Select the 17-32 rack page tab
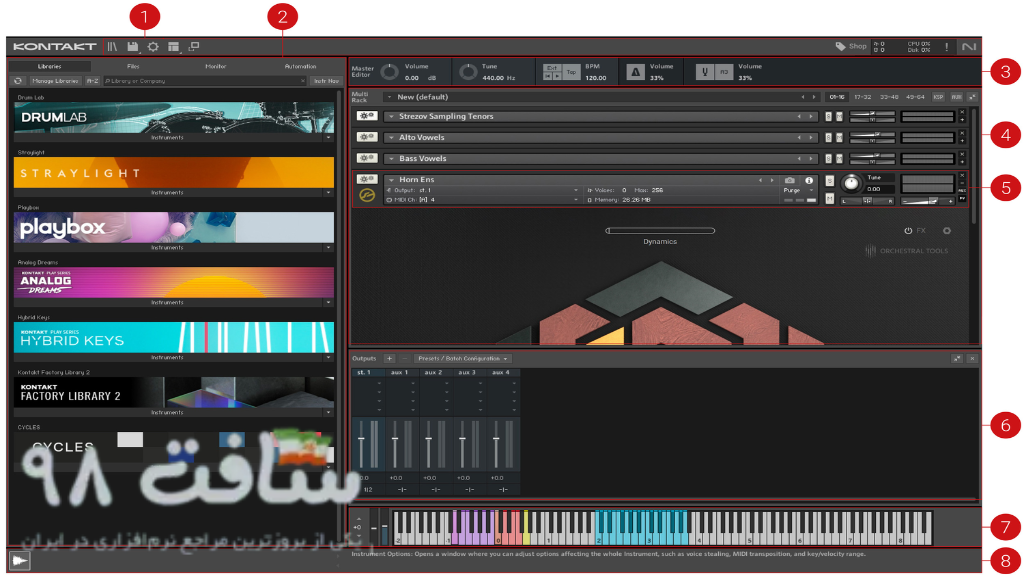 (x=863, y=97)
